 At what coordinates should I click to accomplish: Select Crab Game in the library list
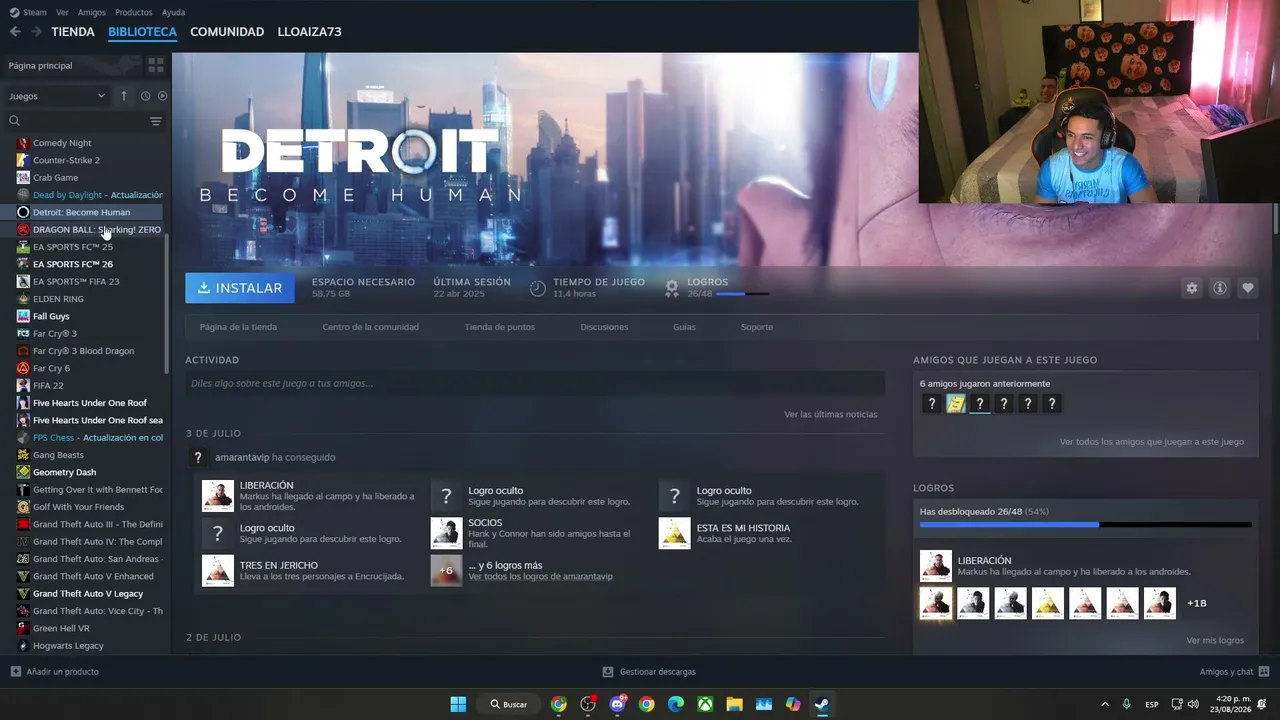[55, 178]
